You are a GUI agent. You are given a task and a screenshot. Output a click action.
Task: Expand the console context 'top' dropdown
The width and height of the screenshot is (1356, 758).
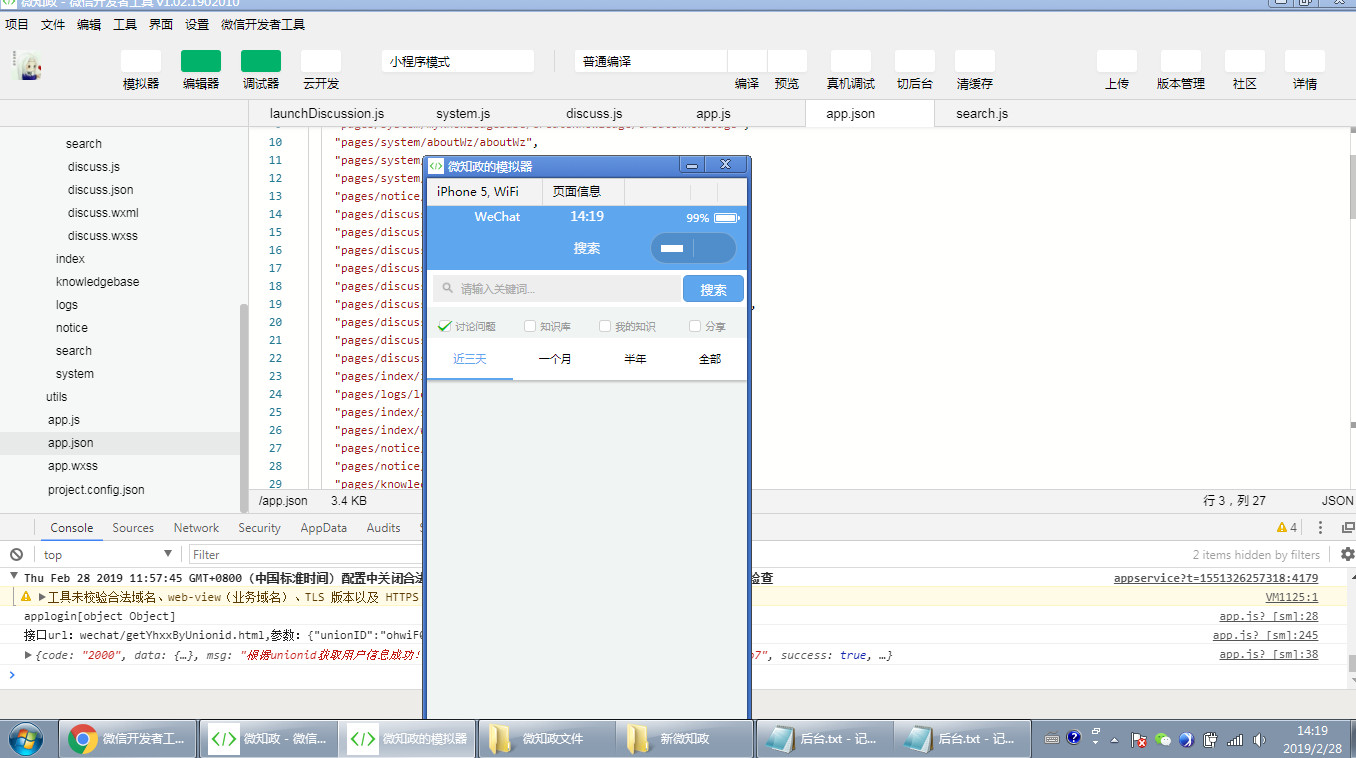[x=107, y=555]
